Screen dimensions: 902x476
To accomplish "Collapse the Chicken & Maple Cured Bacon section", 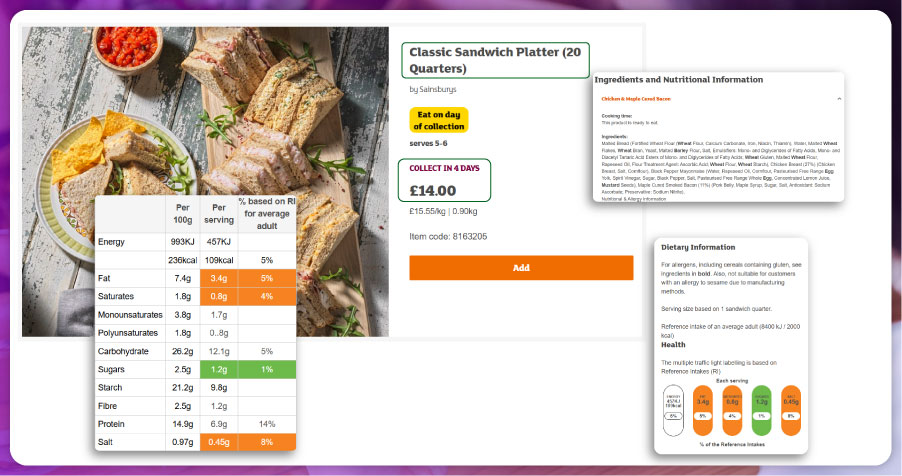I will point(839,100).
